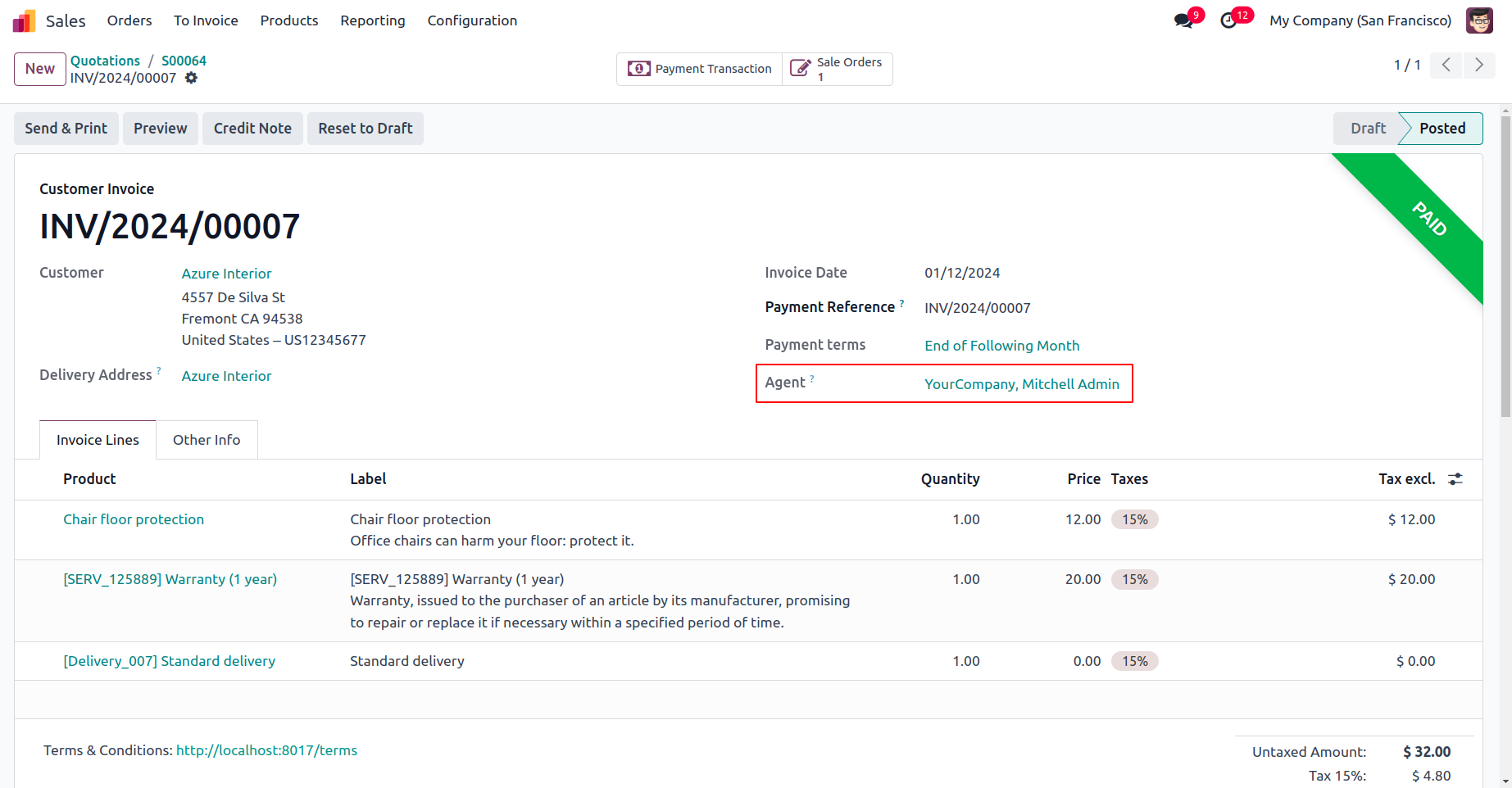Open the Azure Interior customer link
This screenshot has height=788, width=1512.
tap(226, 274)
